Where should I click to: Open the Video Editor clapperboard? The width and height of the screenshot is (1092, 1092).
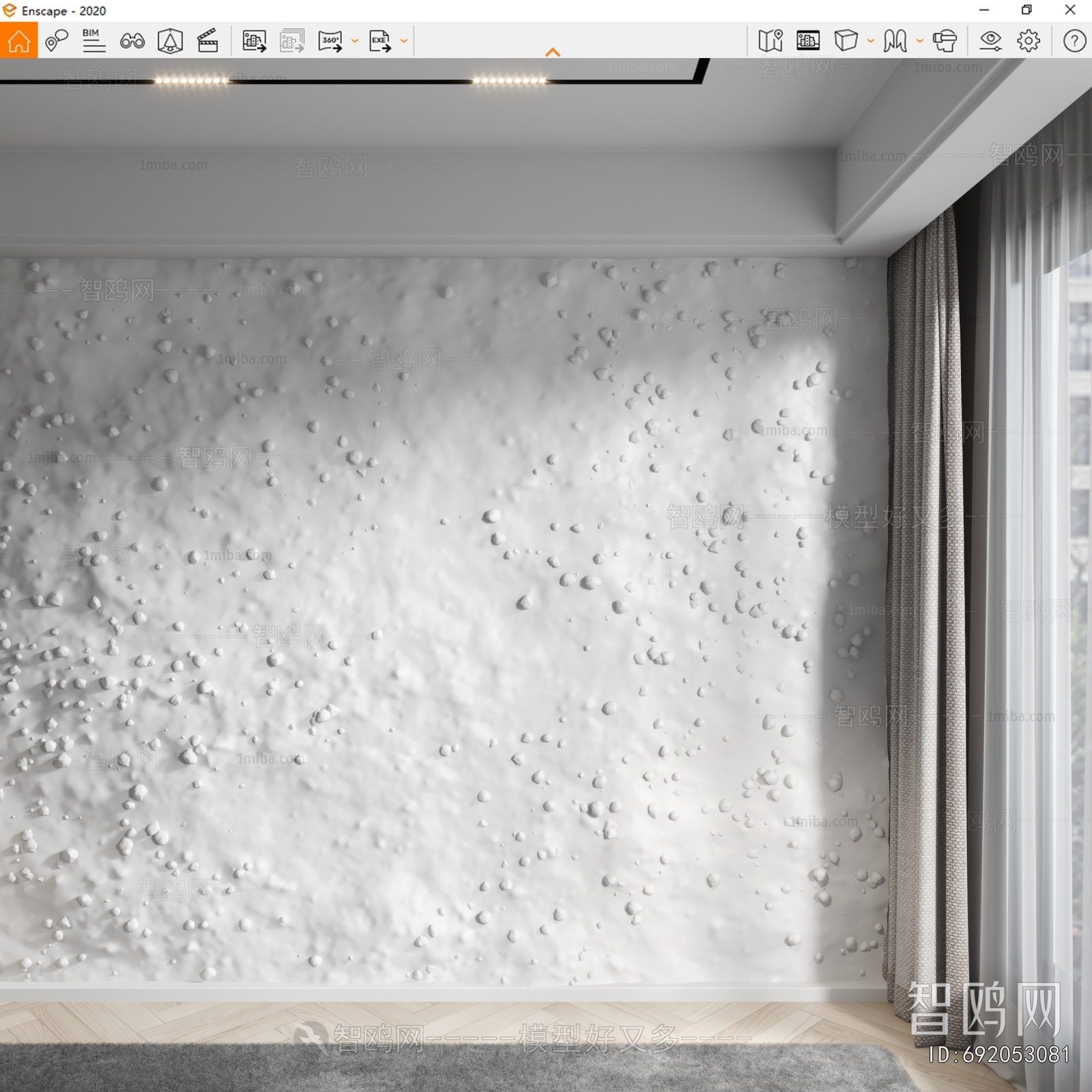[x=207, y=41]
